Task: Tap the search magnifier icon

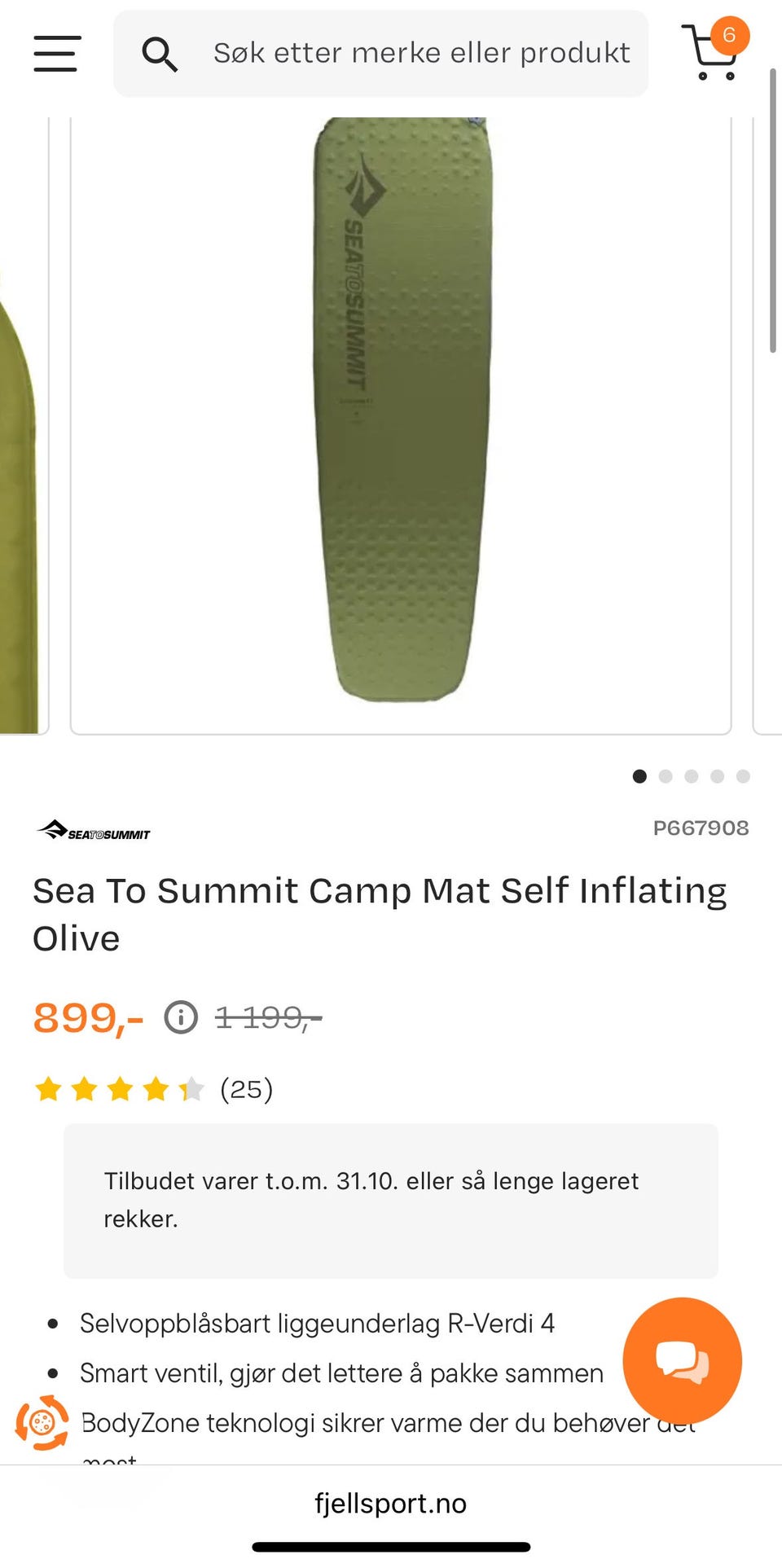Action: pos(159,54)
